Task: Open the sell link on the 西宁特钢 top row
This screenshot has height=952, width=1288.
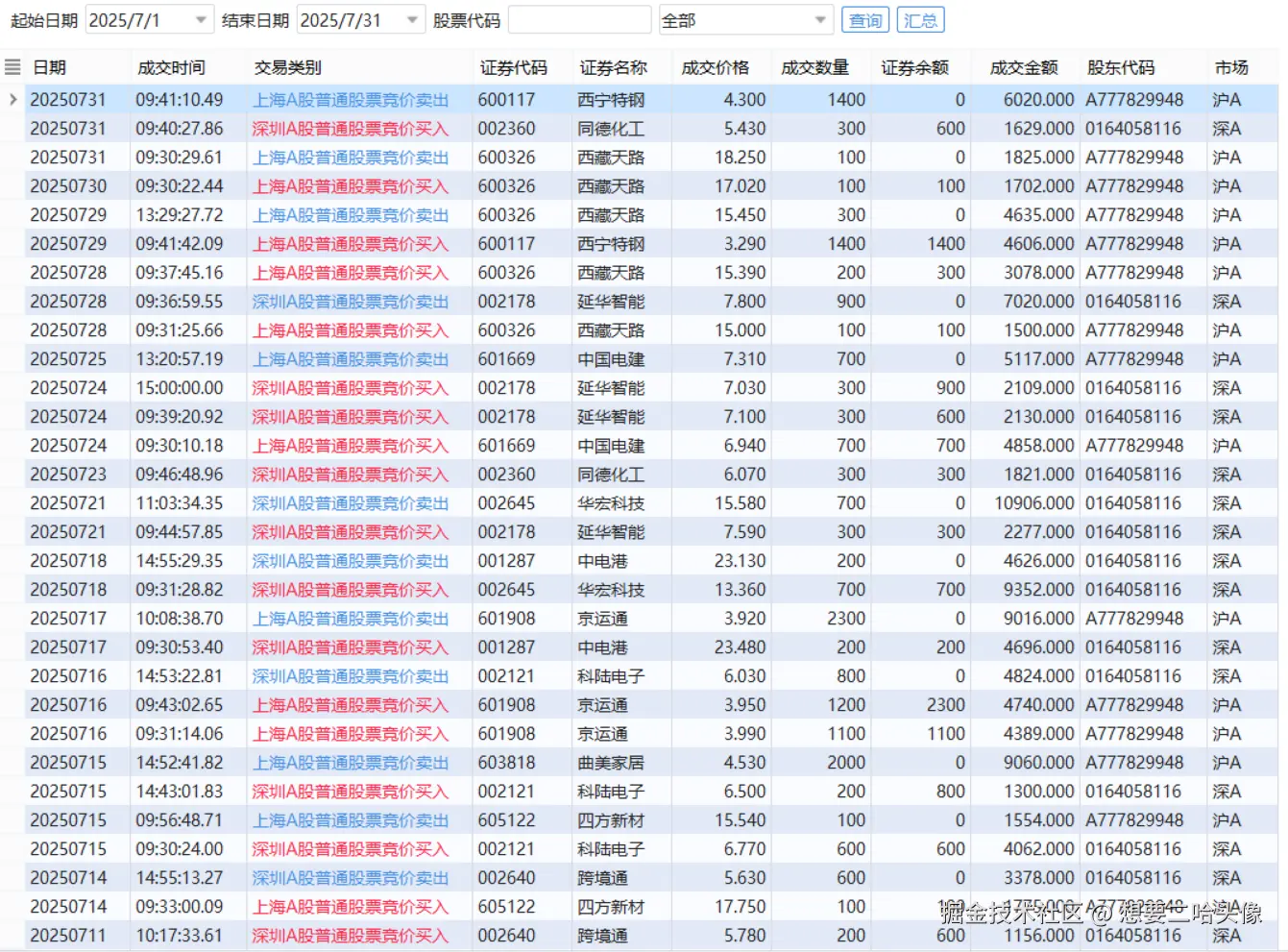Action: tap(351, 98)
